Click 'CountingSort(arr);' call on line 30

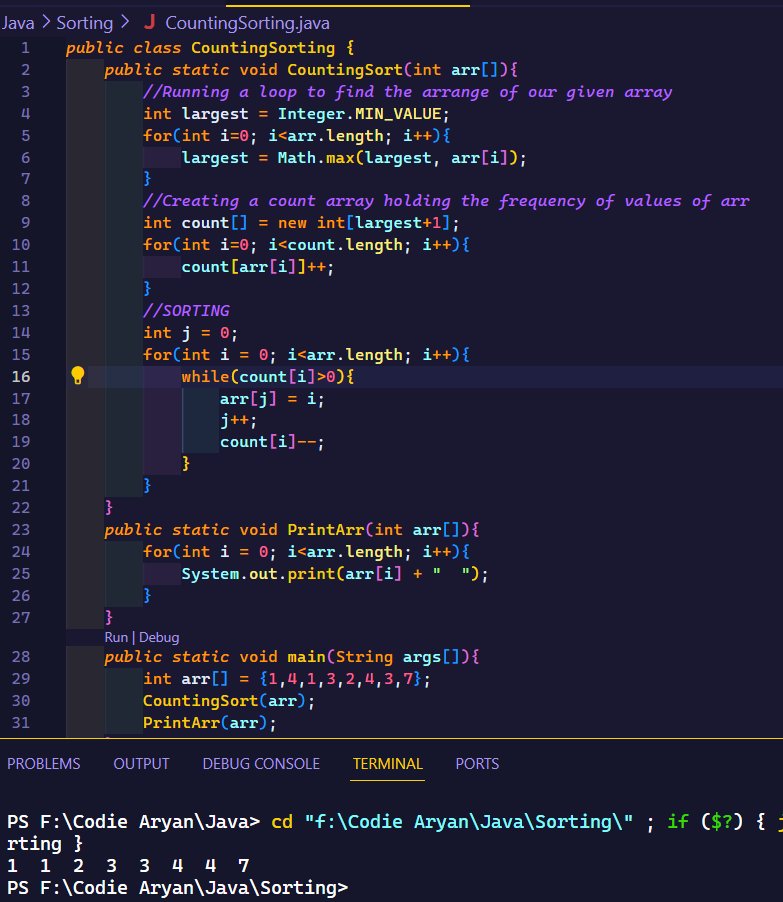[x=229, y=701]
